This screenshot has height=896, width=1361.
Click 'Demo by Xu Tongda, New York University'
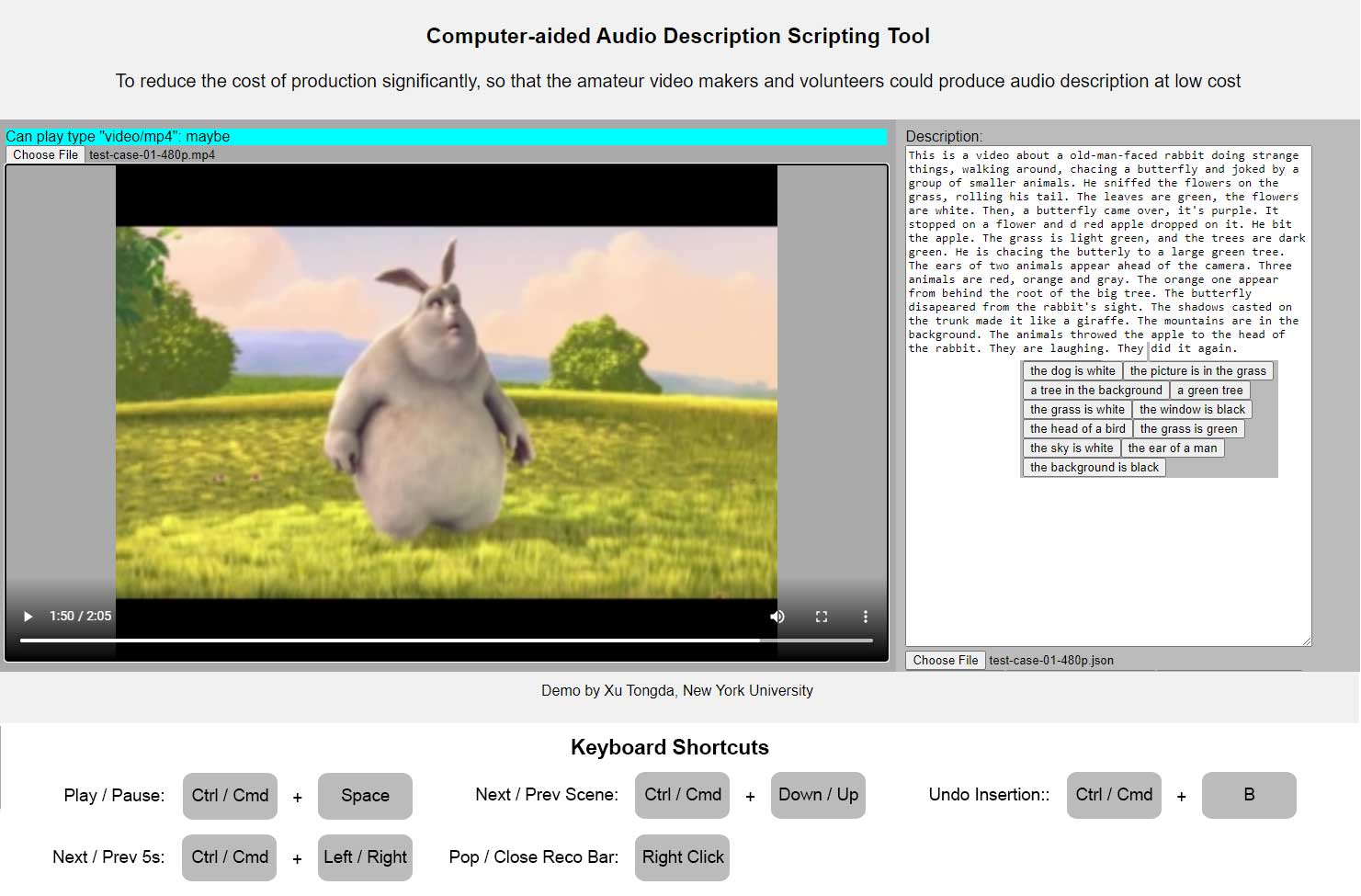coord(677,691)
